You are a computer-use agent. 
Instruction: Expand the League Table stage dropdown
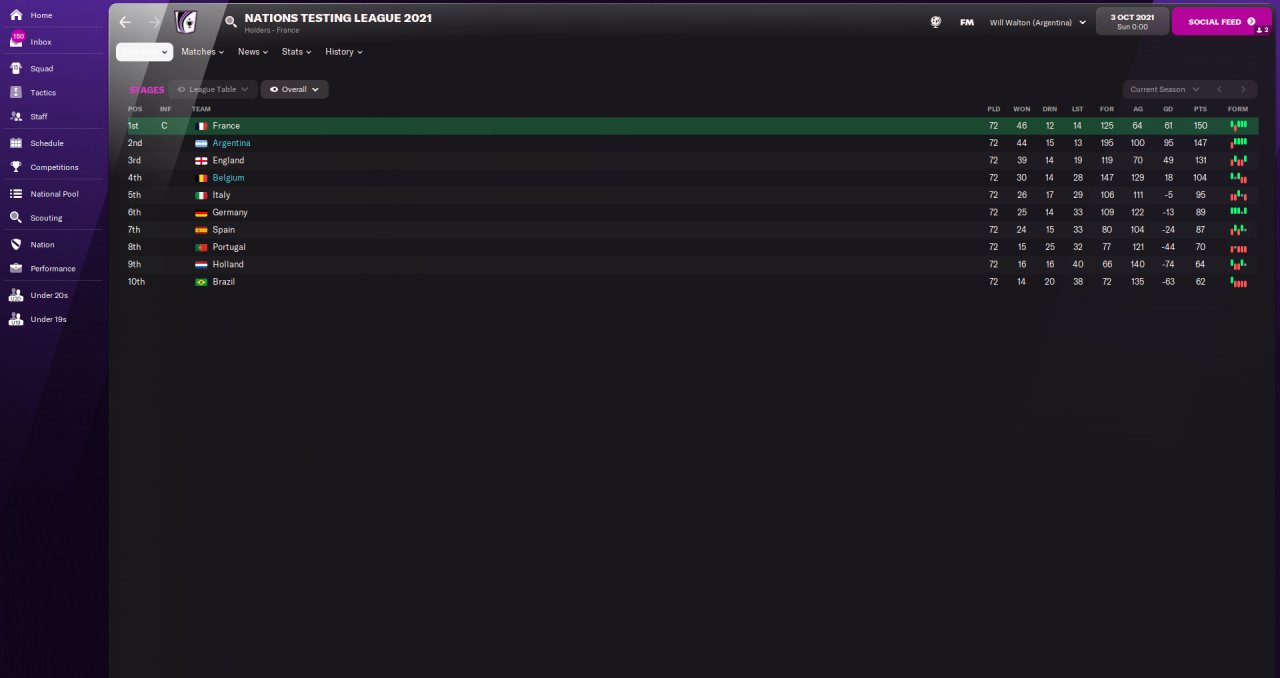[x=212, y=89]
